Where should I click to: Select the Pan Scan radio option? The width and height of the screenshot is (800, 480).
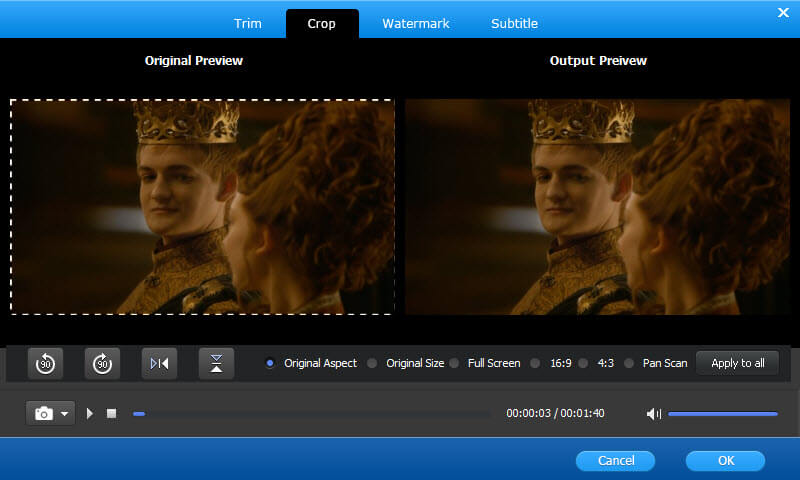pyautogui.click(x=629, y=363)
